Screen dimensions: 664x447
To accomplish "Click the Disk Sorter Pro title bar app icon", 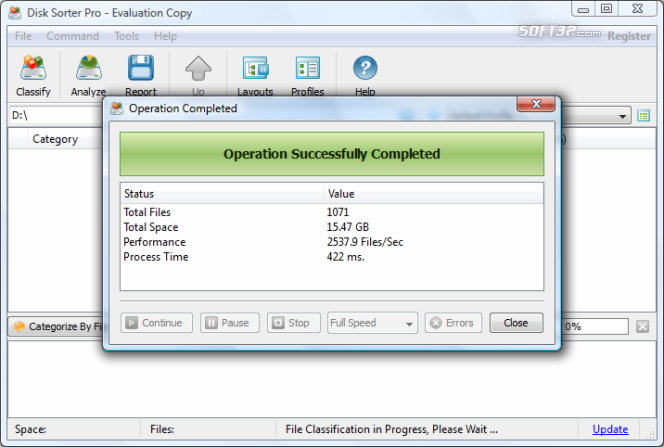I will coord(15,13).
